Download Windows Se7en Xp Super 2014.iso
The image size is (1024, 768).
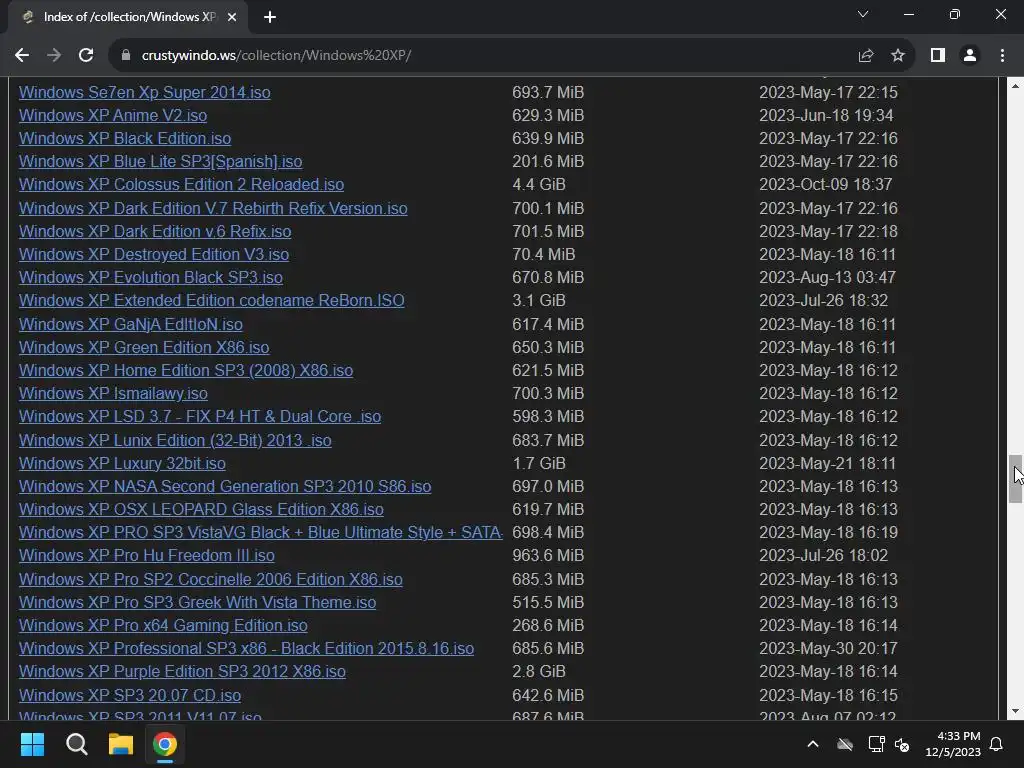144,92
